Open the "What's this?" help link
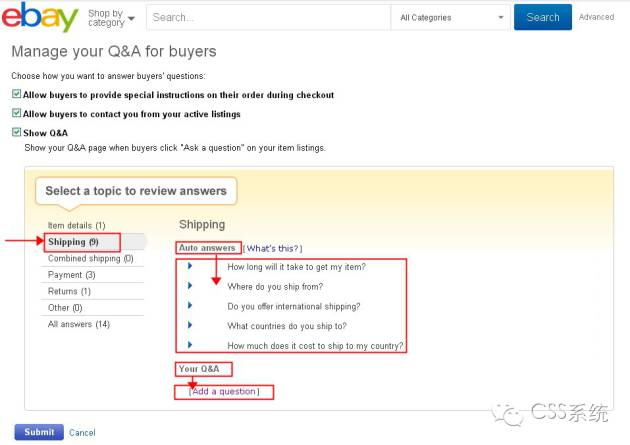 tap(273, 248)
